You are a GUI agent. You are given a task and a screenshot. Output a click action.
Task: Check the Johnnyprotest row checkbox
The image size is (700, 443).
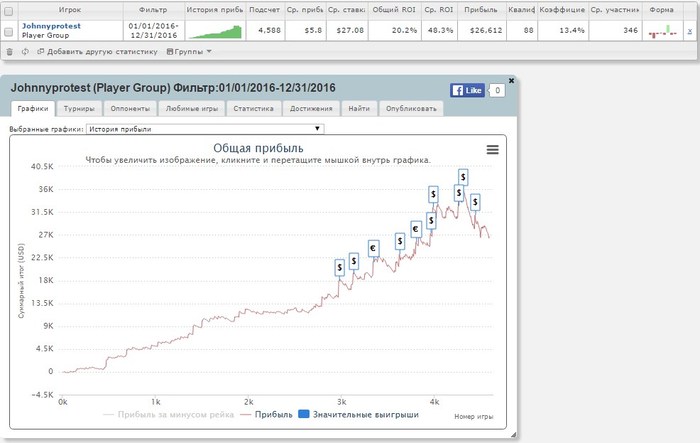[x=8, y=32]
